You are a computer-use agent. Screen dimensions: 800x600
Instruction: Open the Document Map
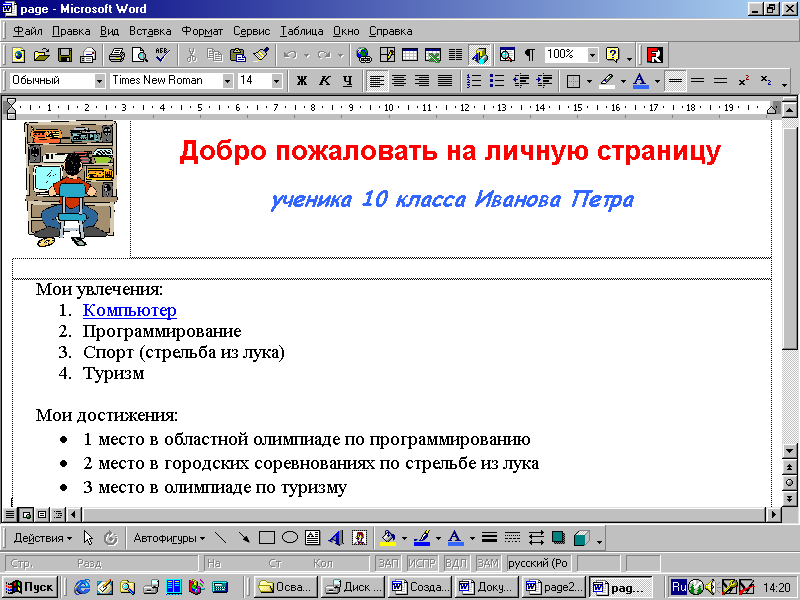coord(507,55)
